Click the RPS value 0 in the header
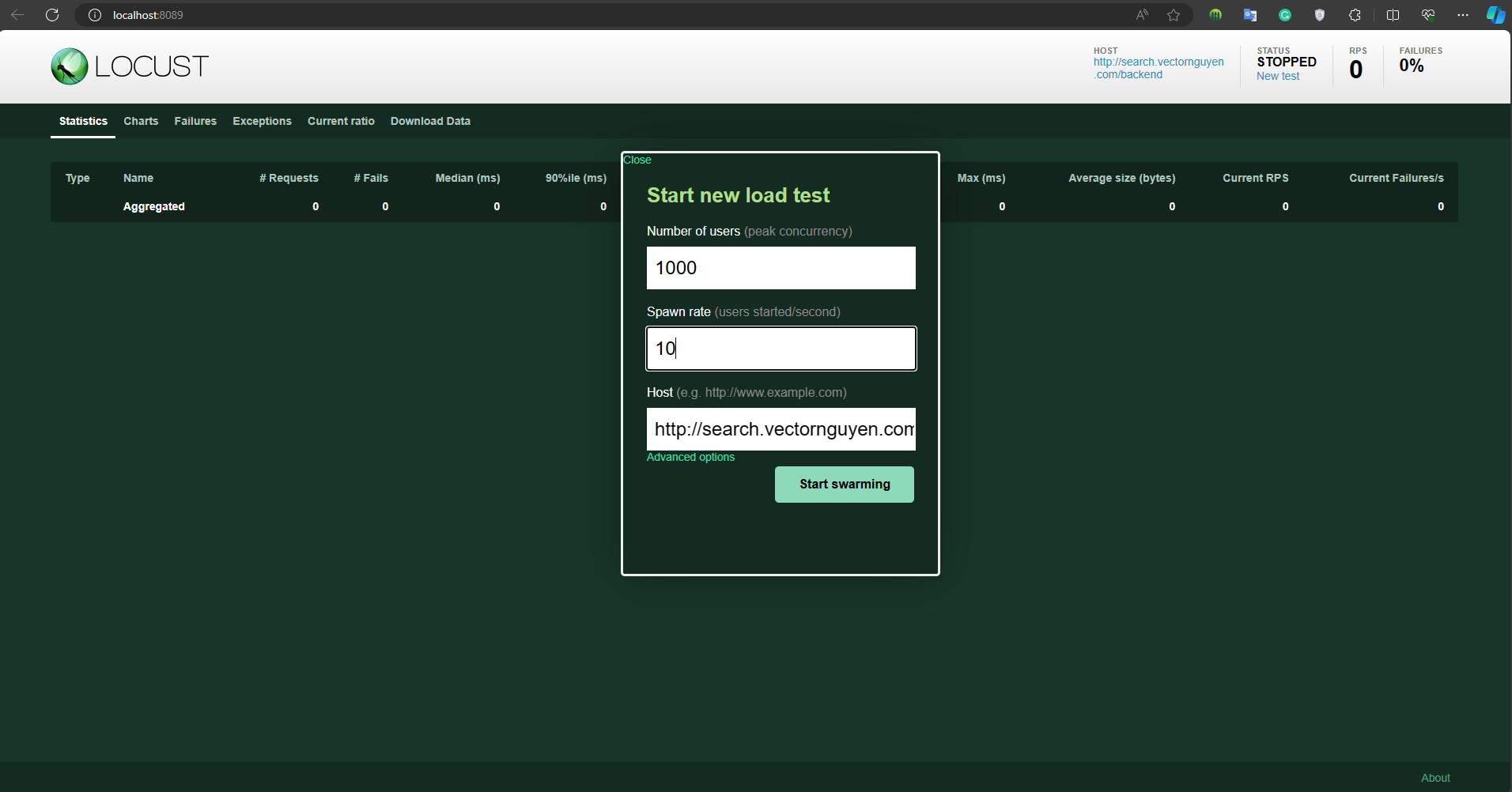 click(1356, 70)
